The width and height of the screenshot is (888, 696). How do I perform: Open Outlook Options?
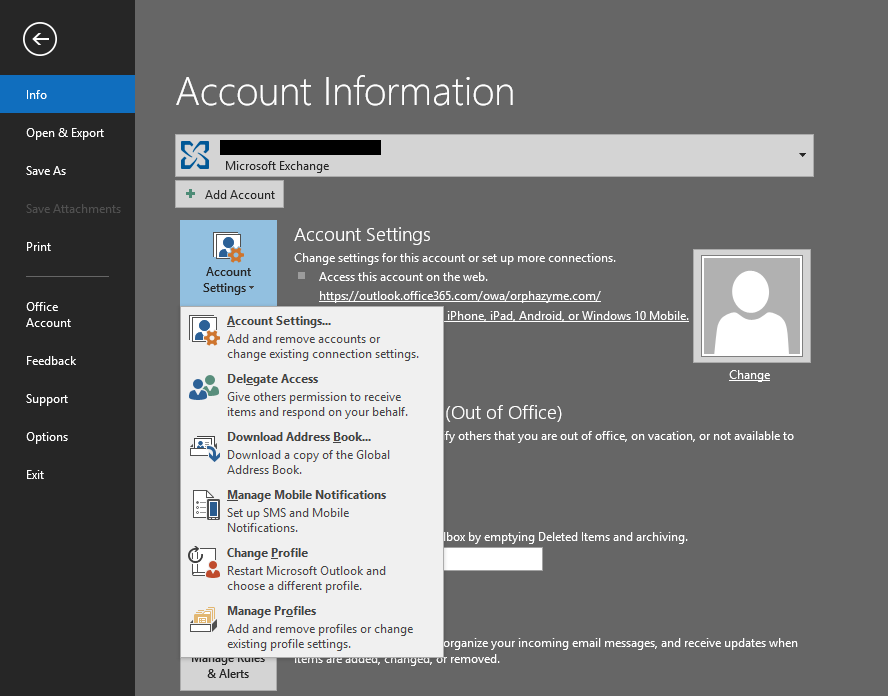67,436
